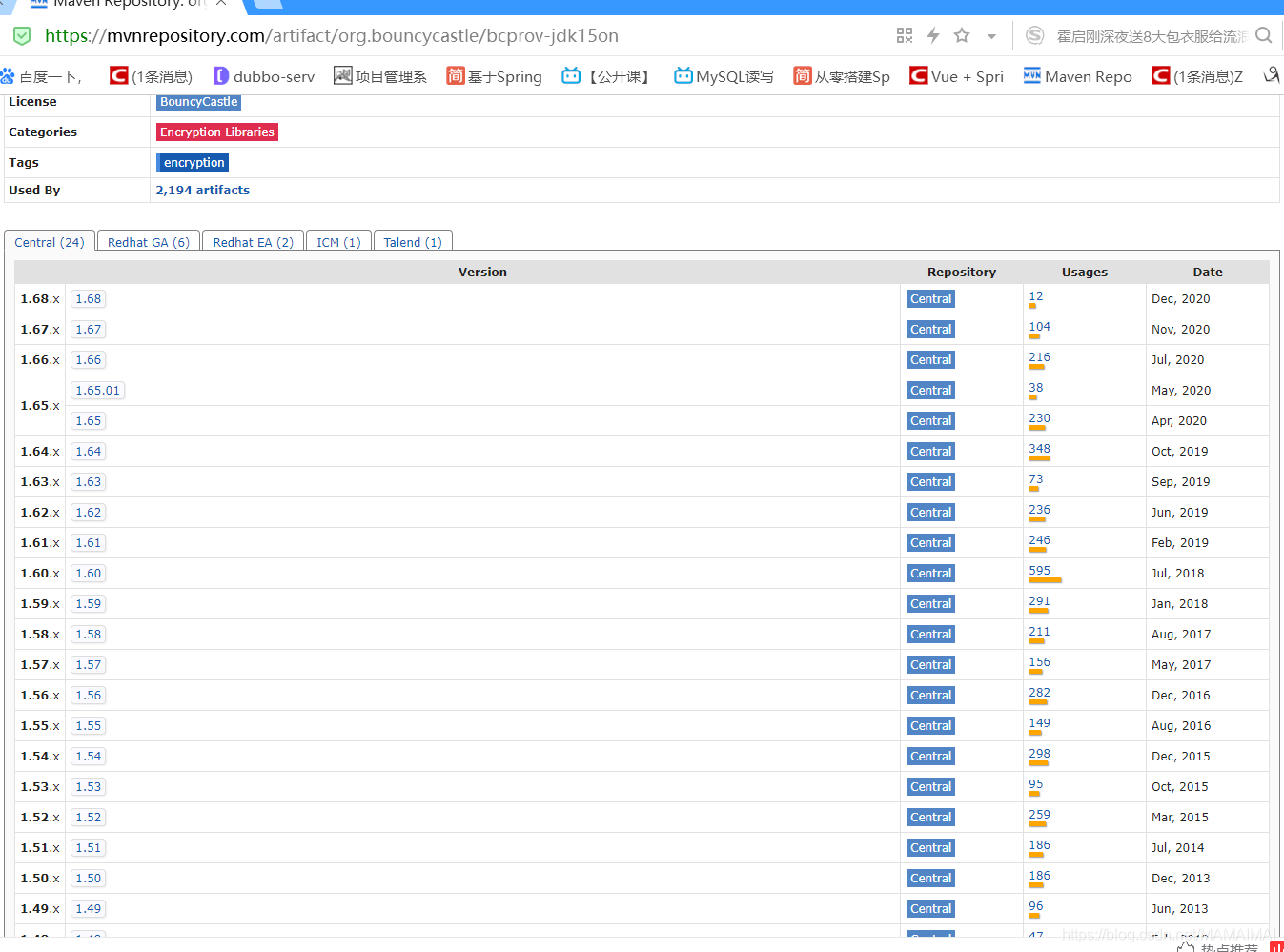Switch to the ICM (1) tab
1284x952 pixels.
[338, 242]
